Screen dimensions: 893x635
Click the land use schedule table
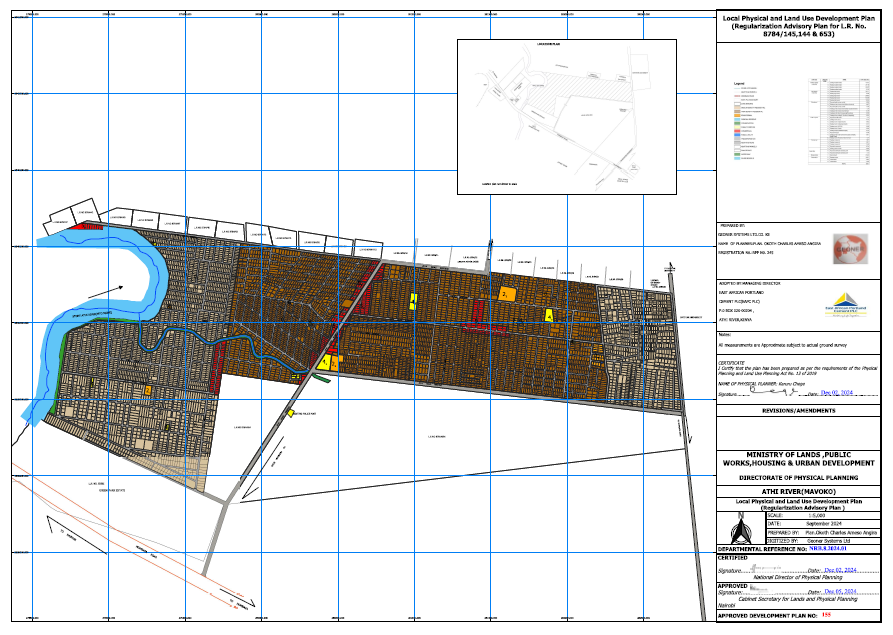tap(840, 121)
